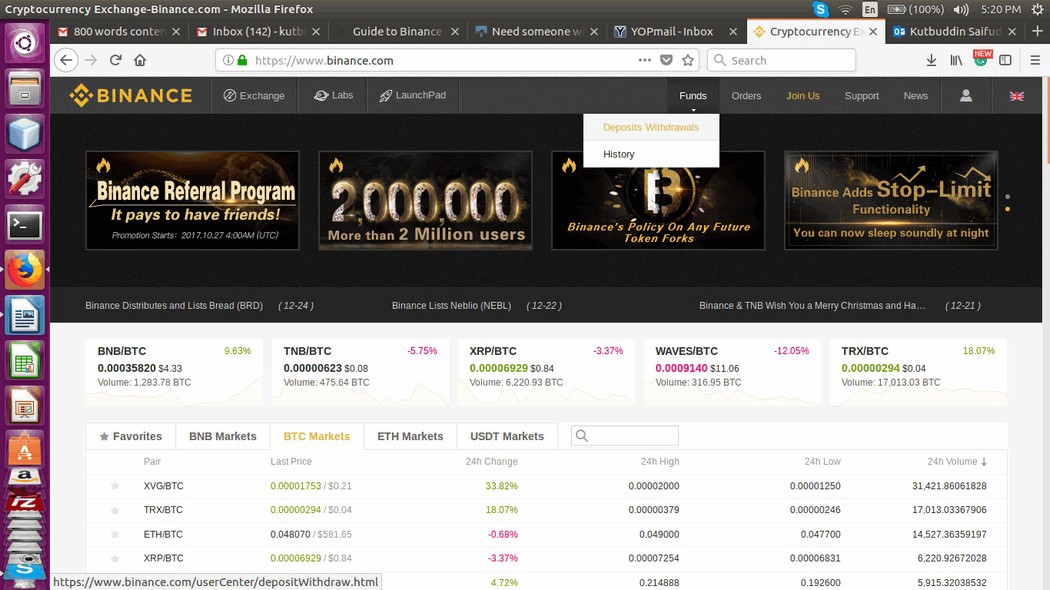Screen dimensions: 1050x590
Task: Sort by the 24h Change column header
Action: (492, 461)
